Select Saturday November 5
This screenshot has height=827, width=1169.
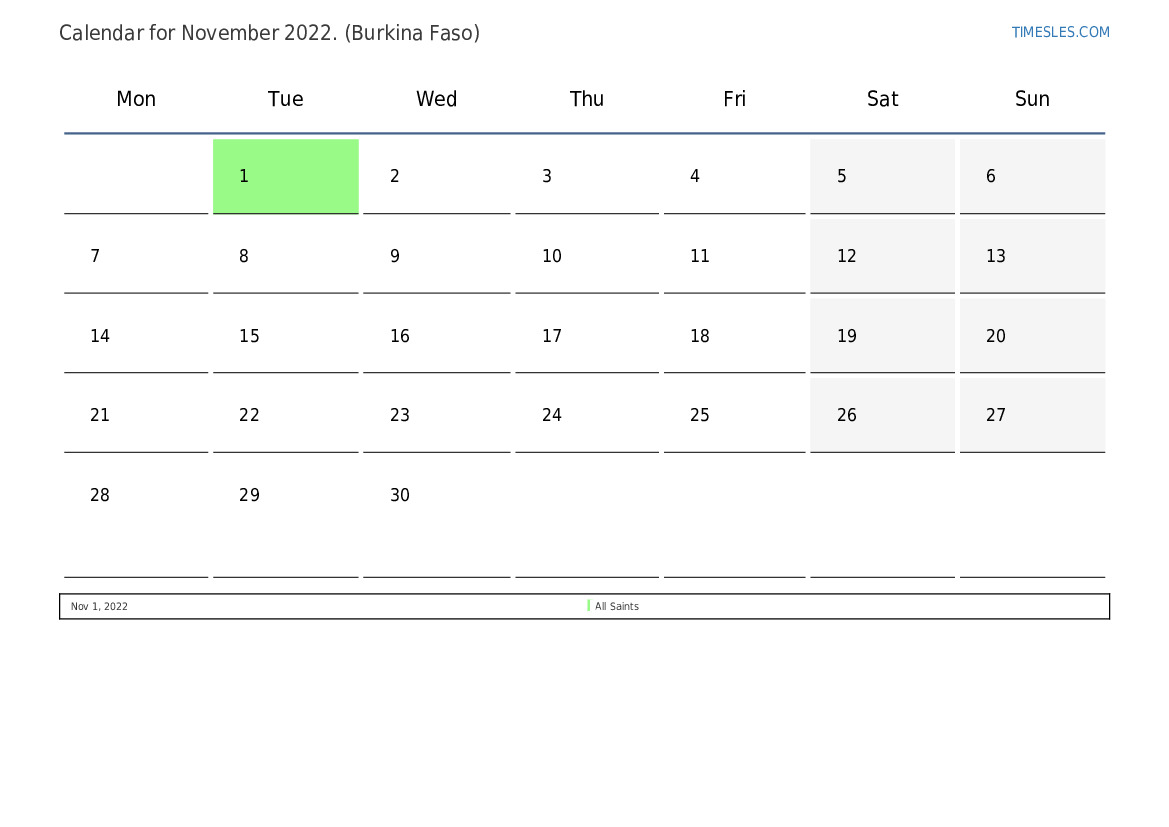point(882,176)
